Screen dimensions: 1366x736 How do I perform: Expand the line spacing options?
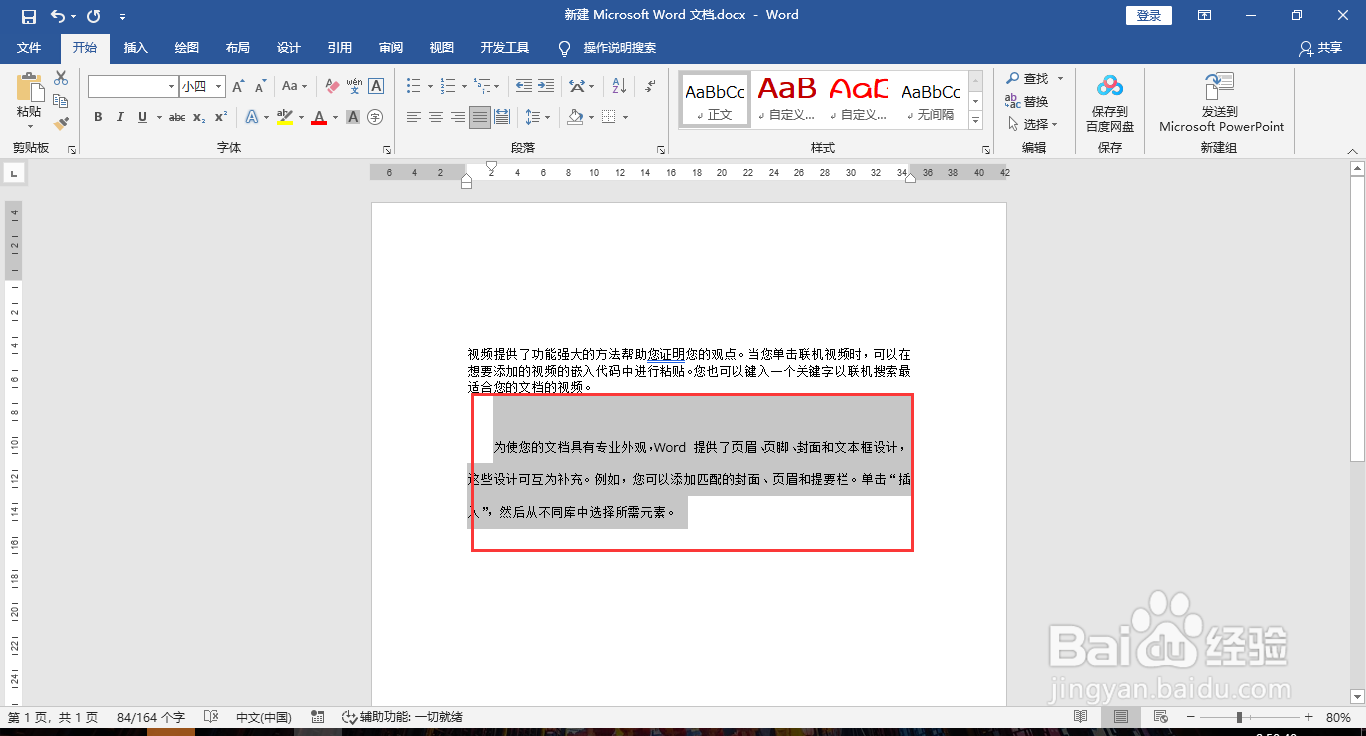pyautogui.click(x=546, y=117)
